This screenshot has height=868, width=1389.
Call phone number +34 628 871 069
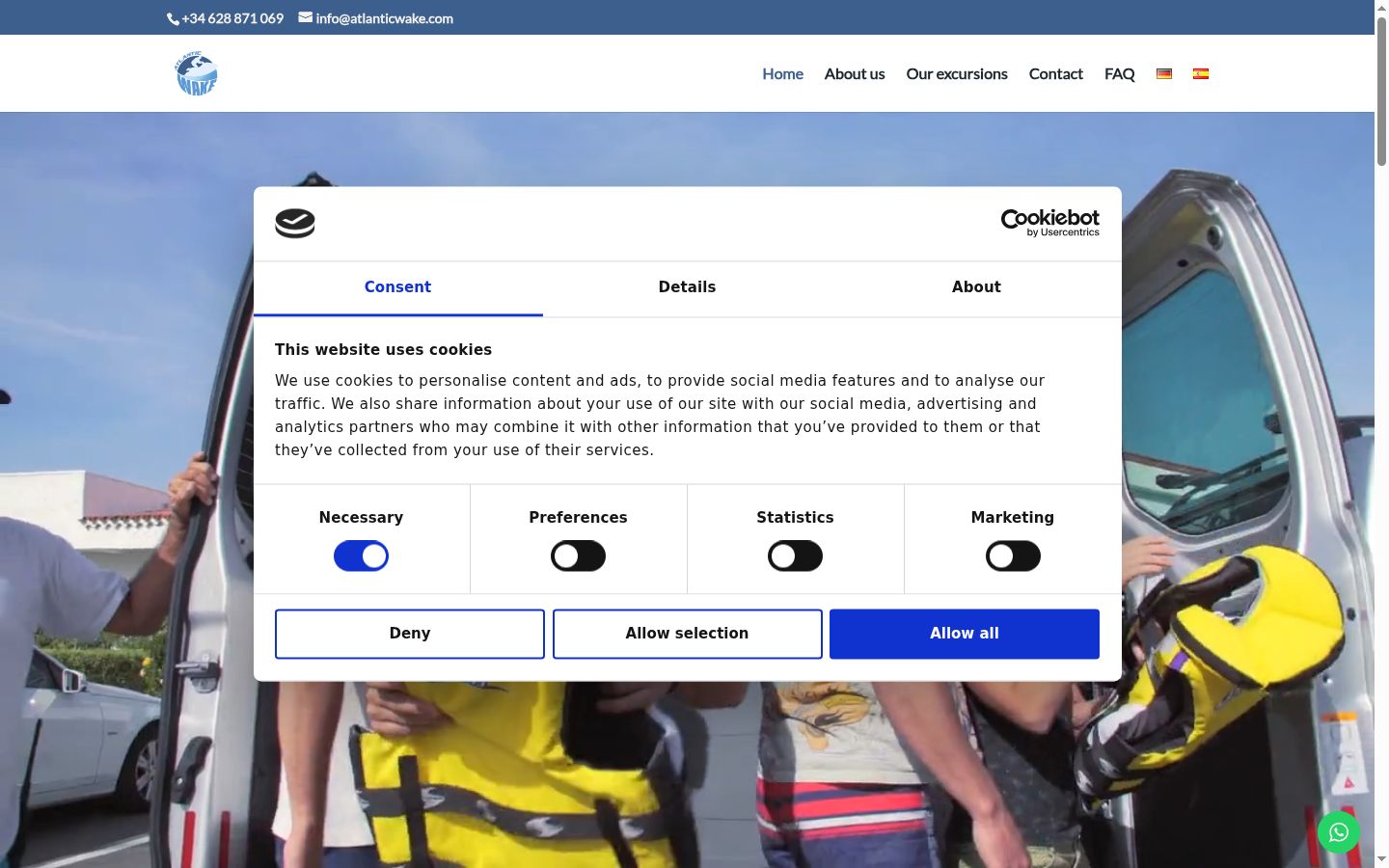[x=226, y=18]
